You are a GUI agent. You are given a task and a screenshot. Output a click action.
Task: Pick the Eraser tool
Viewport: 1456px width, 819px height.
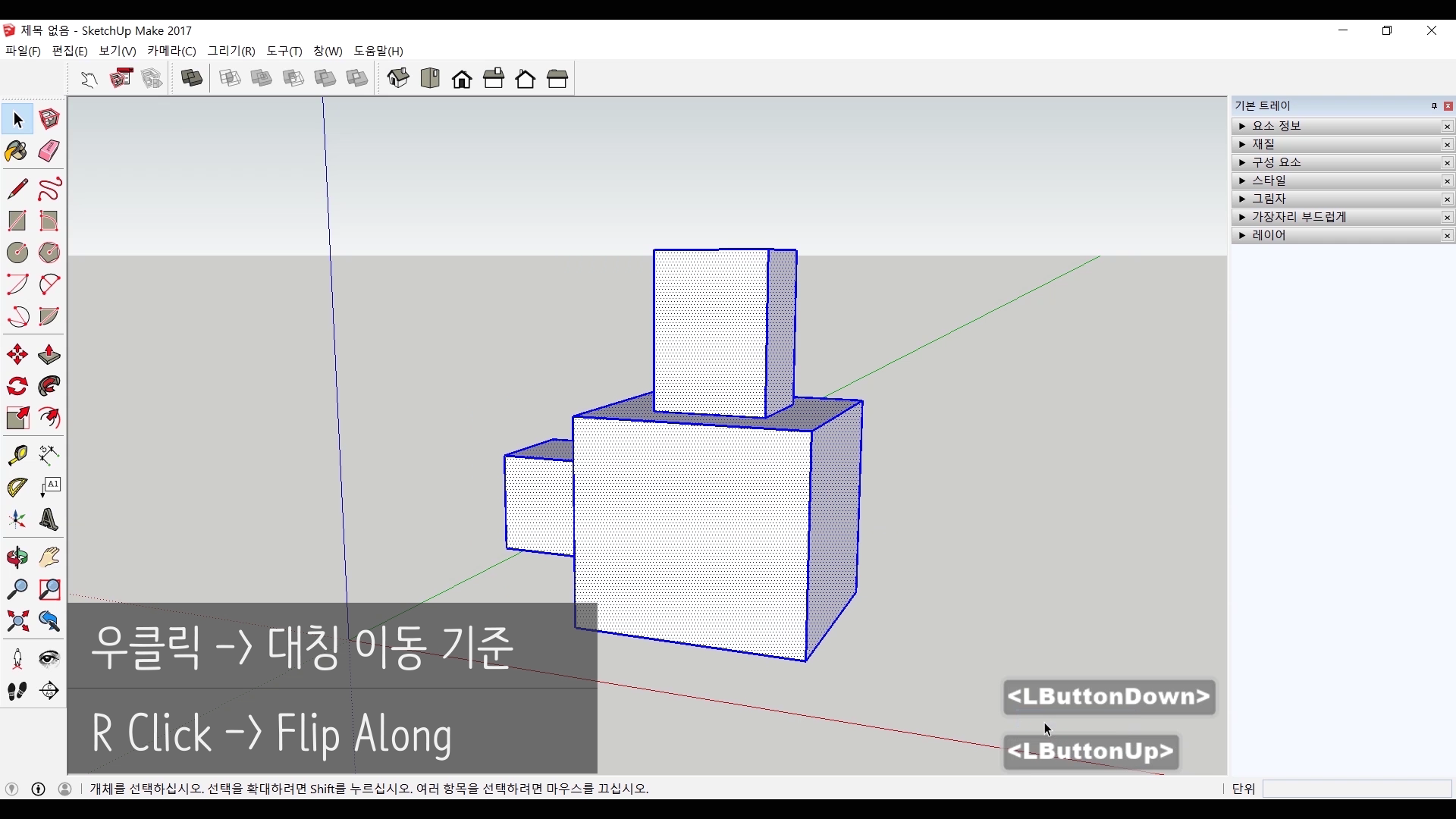coord(49,152)
